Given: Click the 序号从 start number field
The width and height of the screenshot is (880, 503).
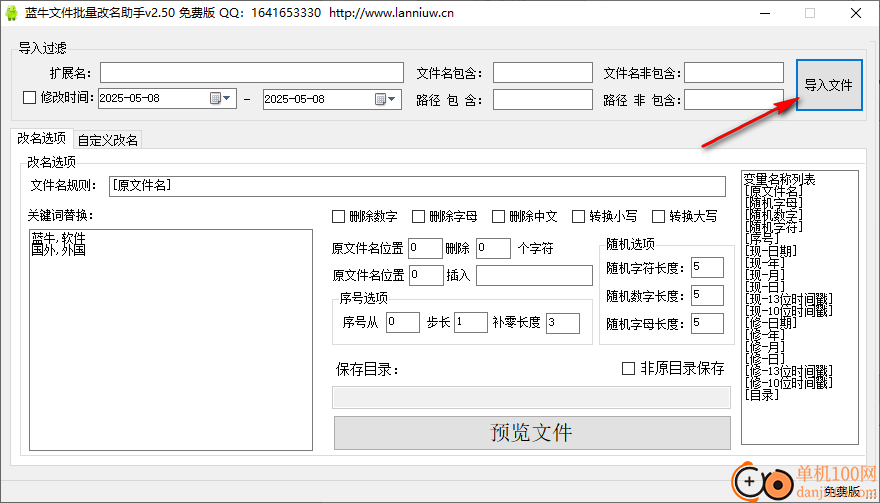Looking at the screenshot, I should pyautogui.click(x=402, y=322).
